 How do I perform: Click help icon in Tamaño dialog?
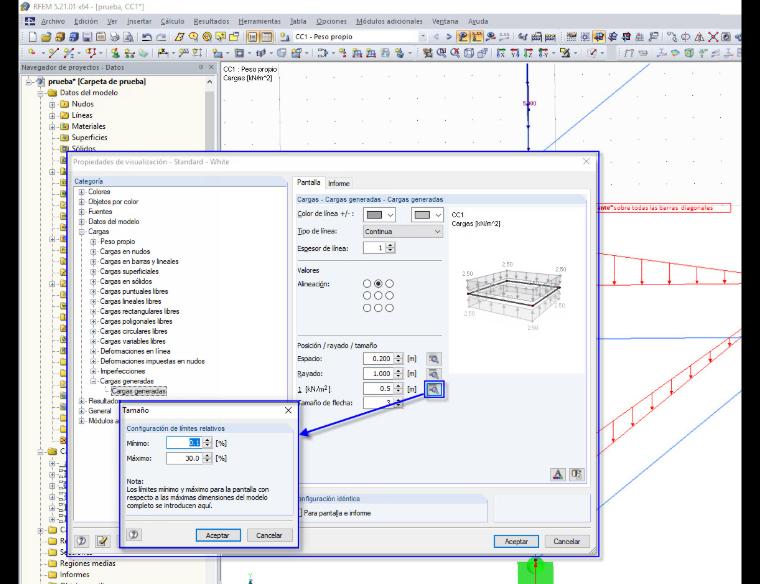pyautogui.click(x=134, y=535)
